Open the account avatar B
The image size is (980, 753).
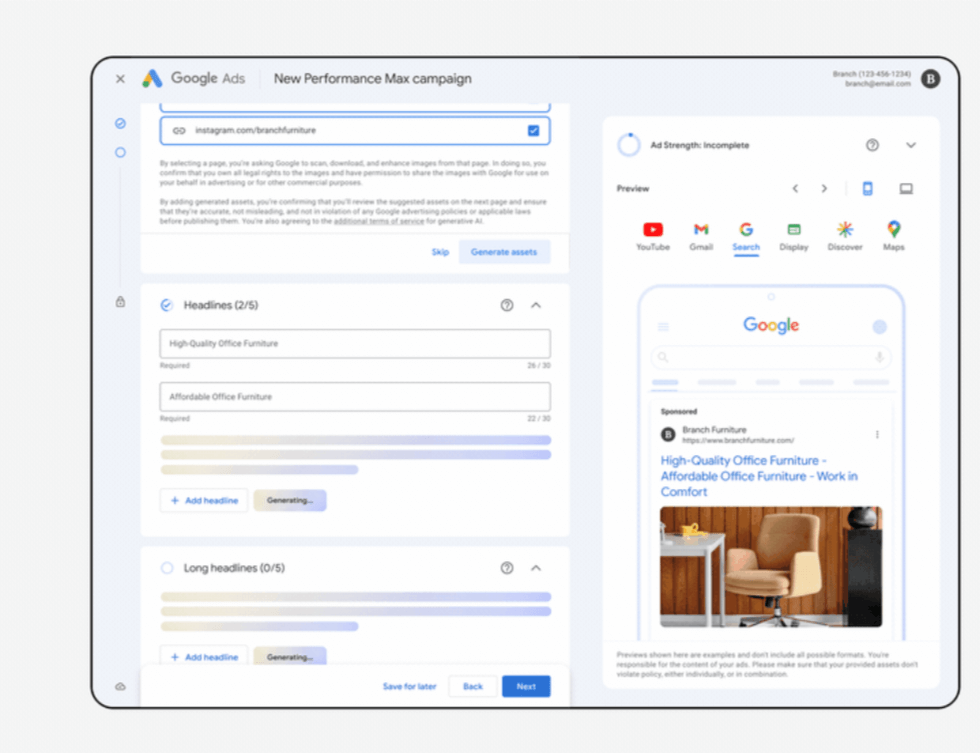(x=930, y=79)
